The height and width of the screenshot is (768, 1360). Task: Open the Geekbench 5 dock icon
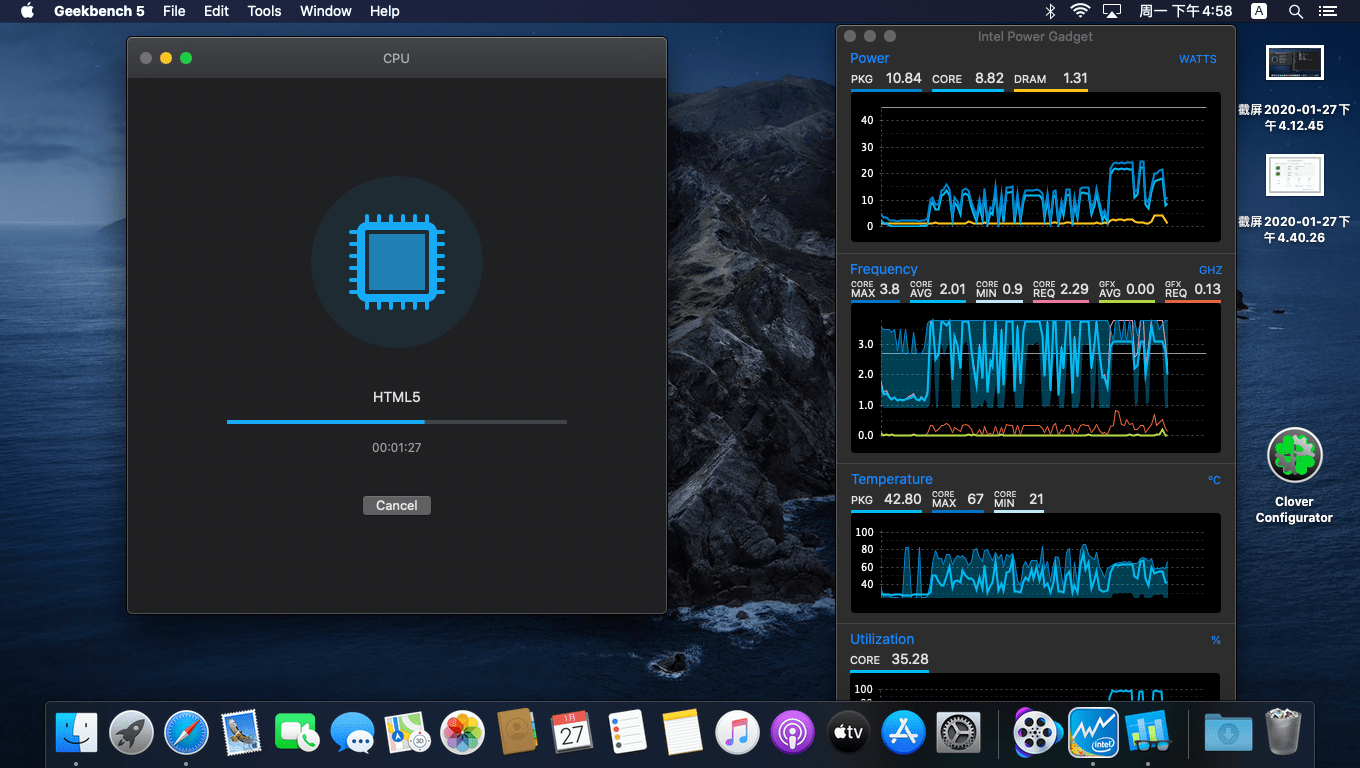click(1147, 733)
